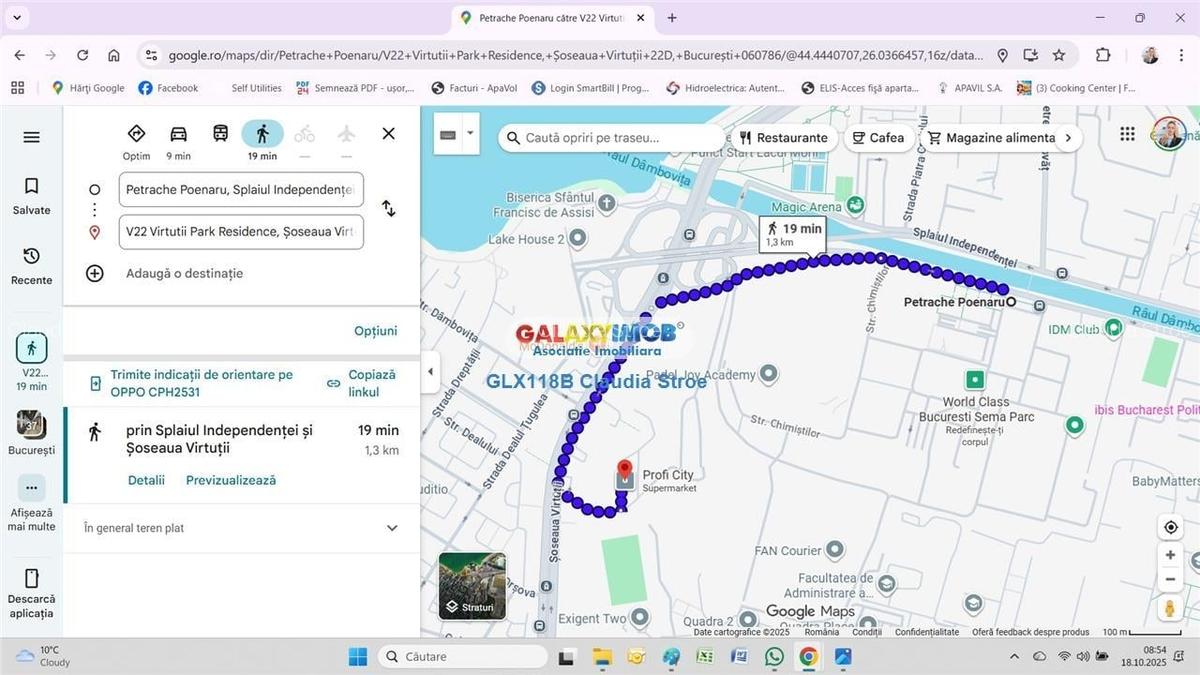Open the hamburger main menu
This screenshot has height=675, width=1200.
[31, 138]
